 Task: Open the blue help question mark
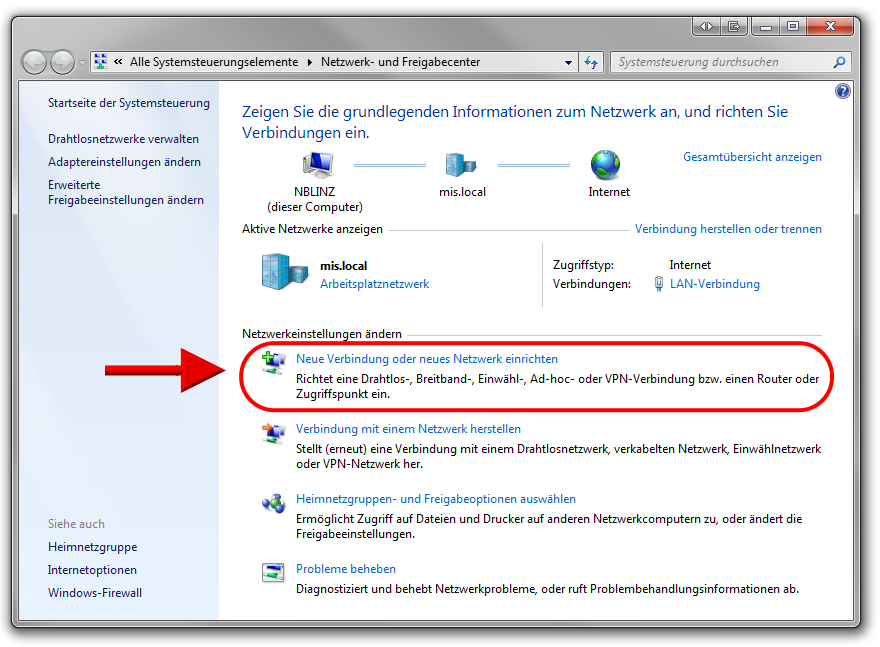coord(842,91)
